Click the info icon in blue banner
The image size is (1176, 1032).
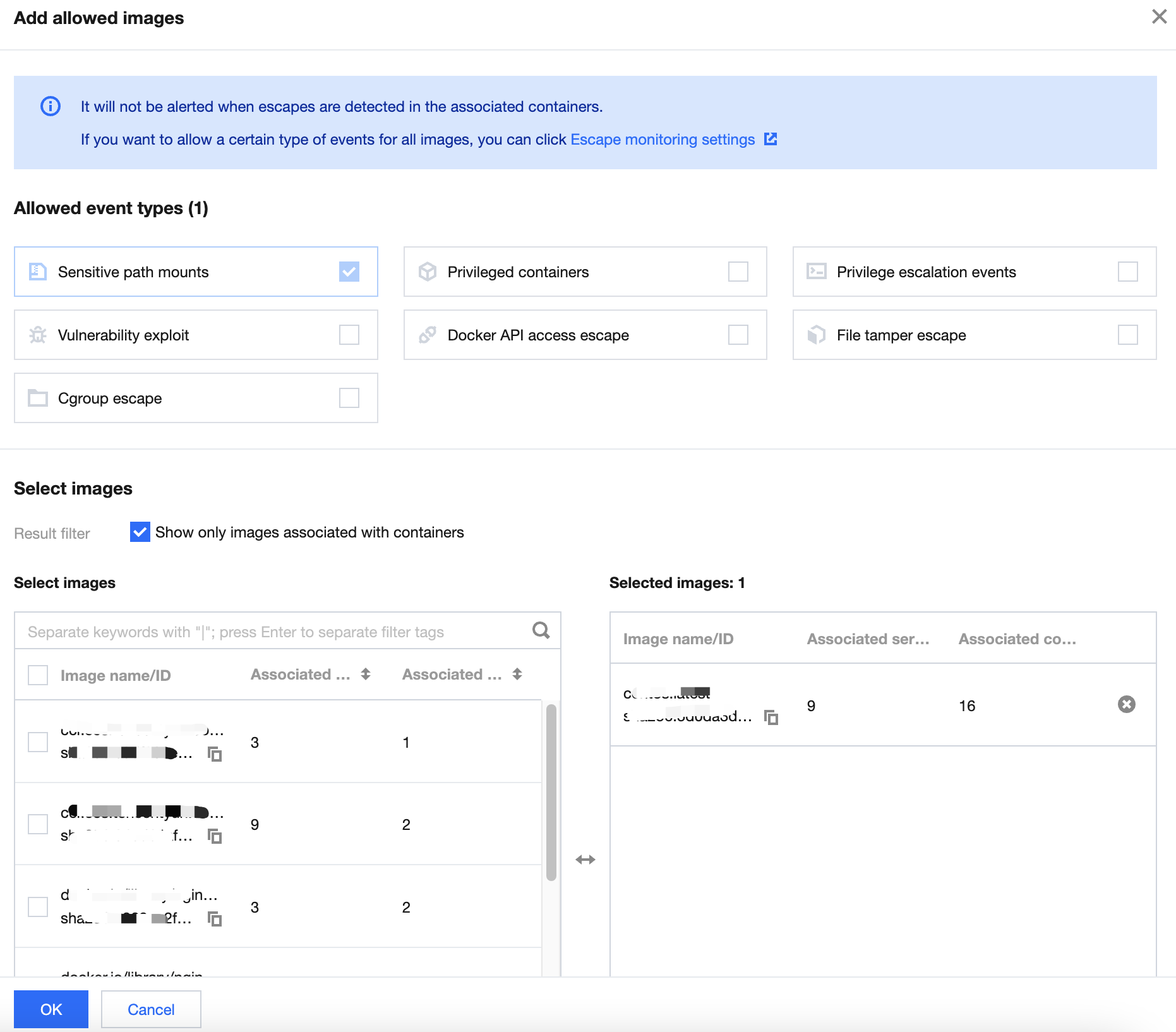51,106
